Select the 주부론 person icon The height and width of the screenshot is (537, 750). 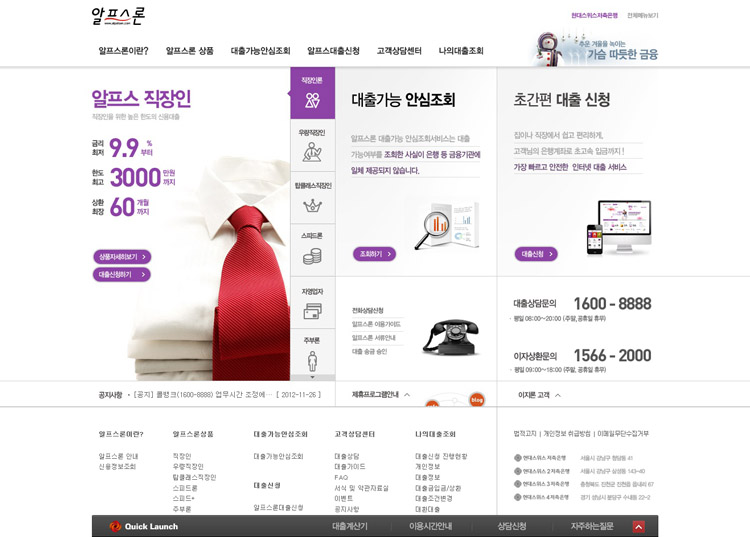312,361
